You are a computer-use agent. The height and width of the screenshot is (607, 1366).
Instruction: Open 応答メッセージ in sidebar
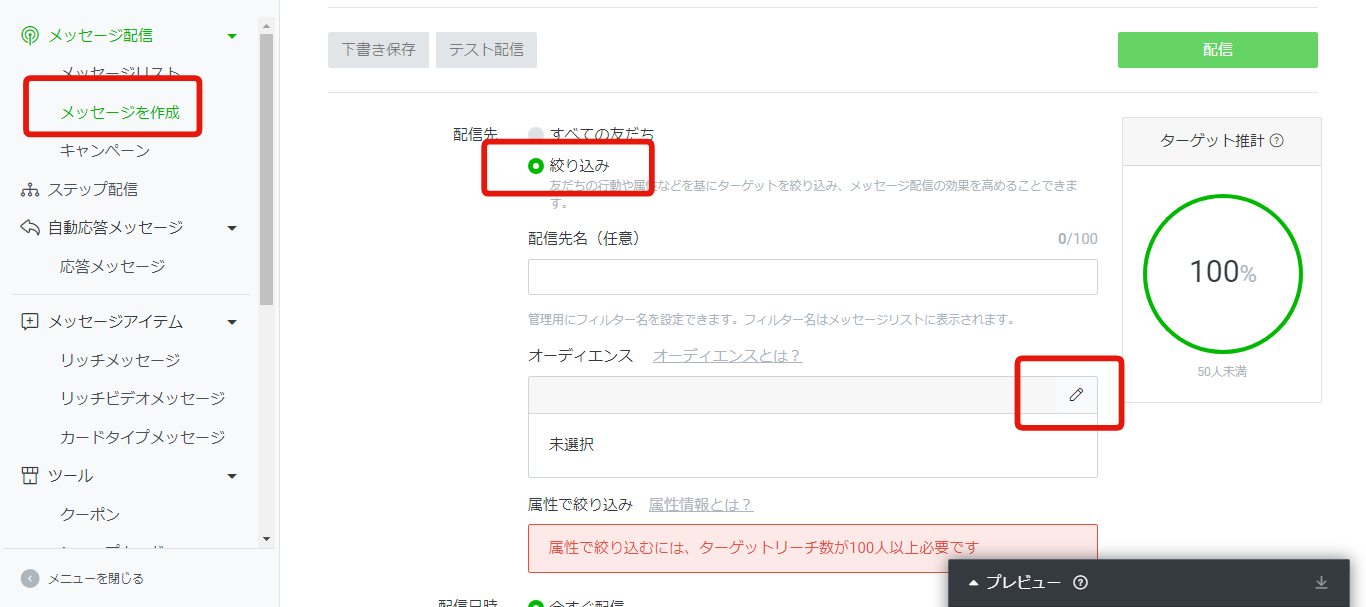pyautogui.click(x=113, y=266)
